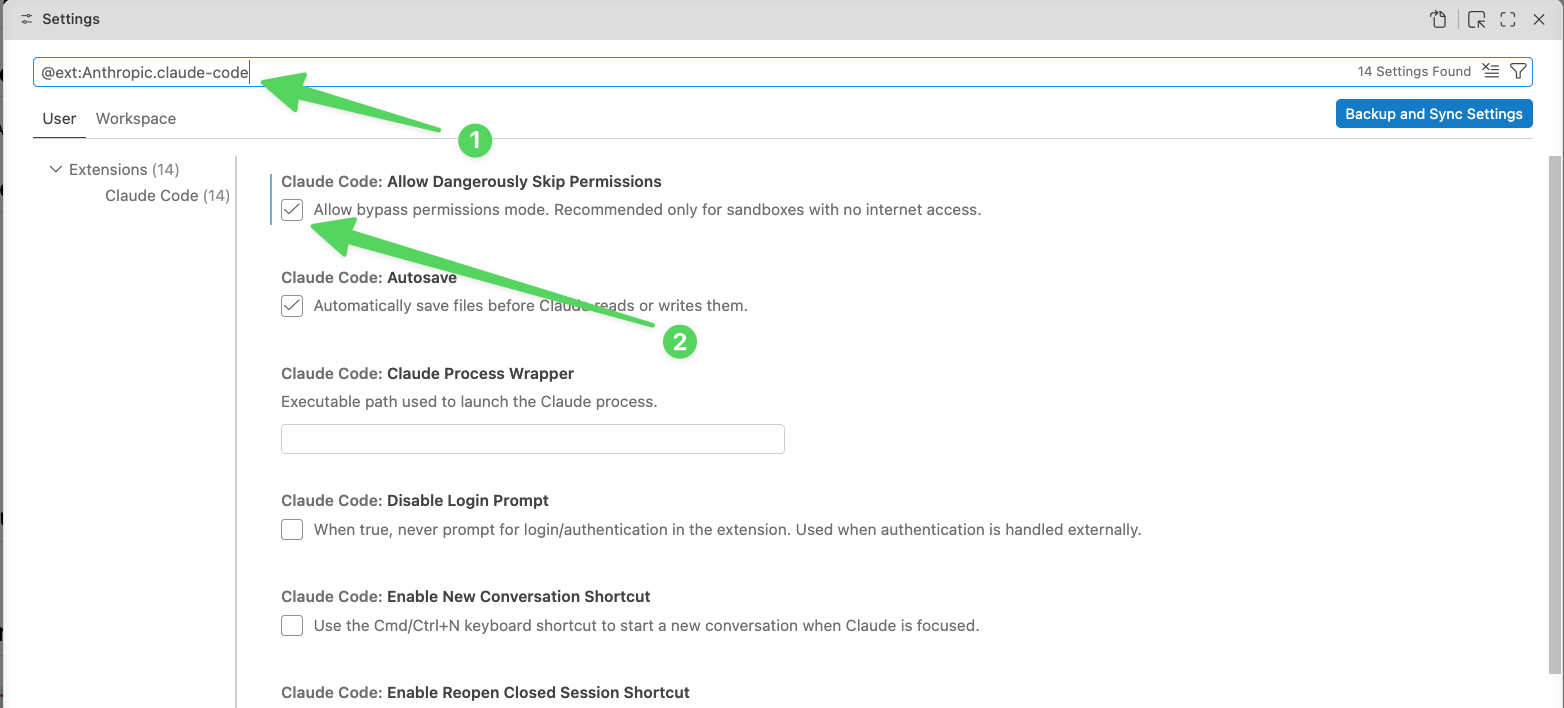
Task: Switch to the User settings tab
Action: pos(59,118)
